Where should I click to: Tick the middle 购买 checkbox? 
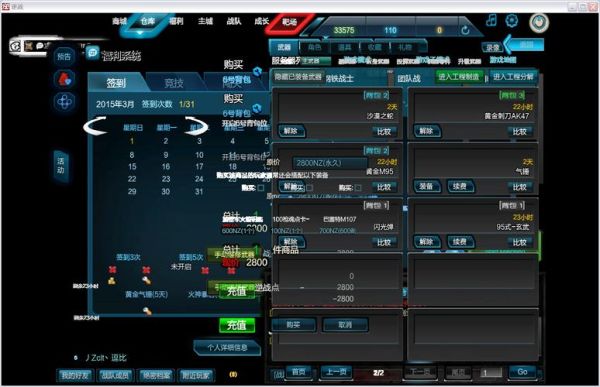(x=310, y=188)
